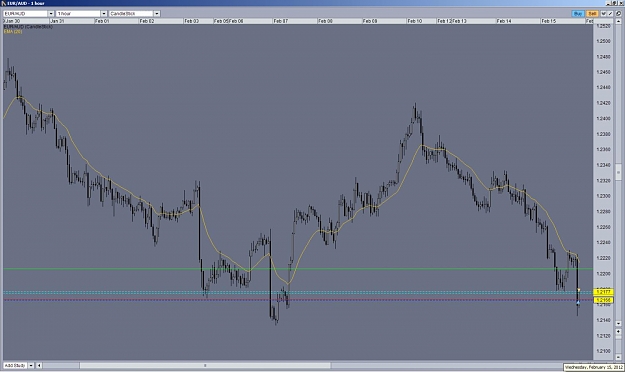The width and height of the screenshot is (625, 372).
Task: Click the horizontal scrollbar left arrow
Action: click(x=39, y=365)
